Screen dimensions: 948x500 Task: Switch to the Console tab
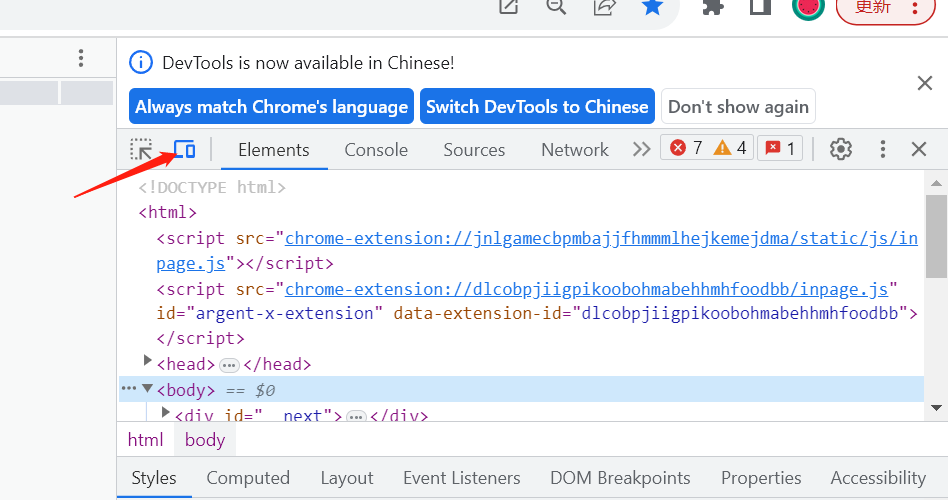(x=376, y=150)
